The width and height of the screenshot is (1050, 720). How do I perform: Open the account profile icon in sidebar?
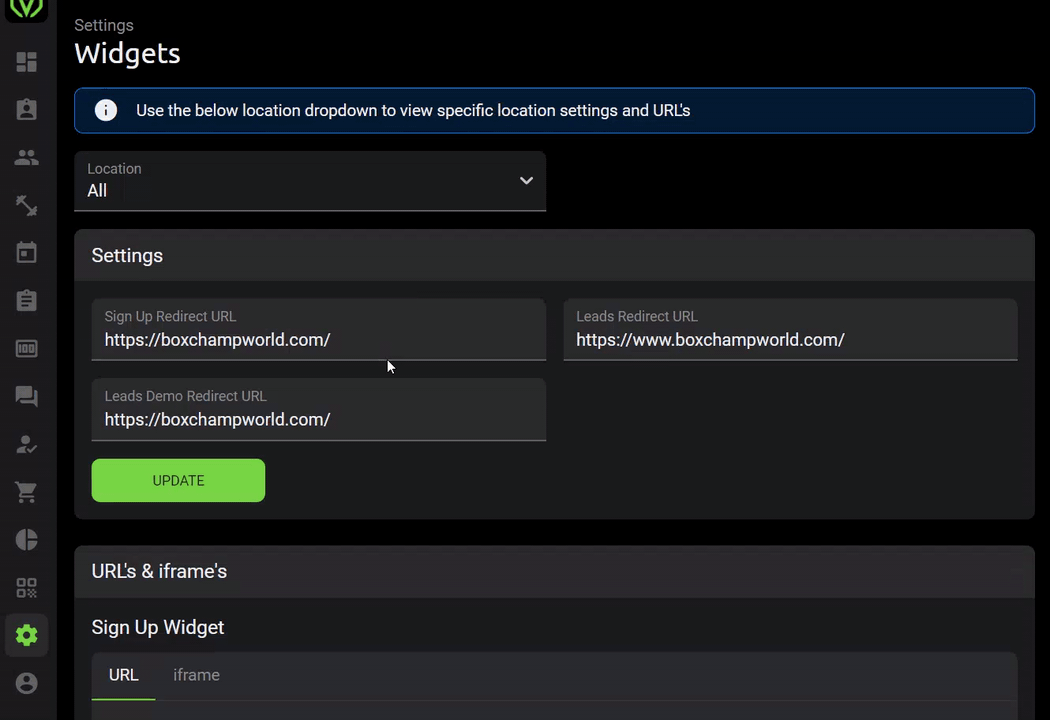point(26,683)
